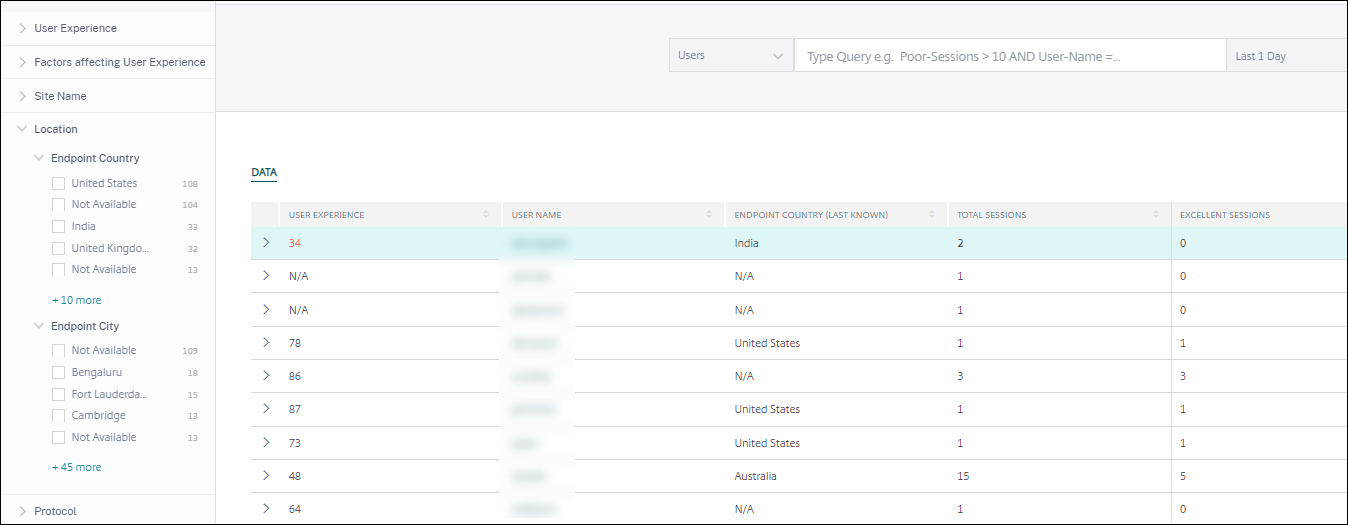Sort by Endpoint Country column arrows
1348x525 pixels.
[x=931, y=215]
